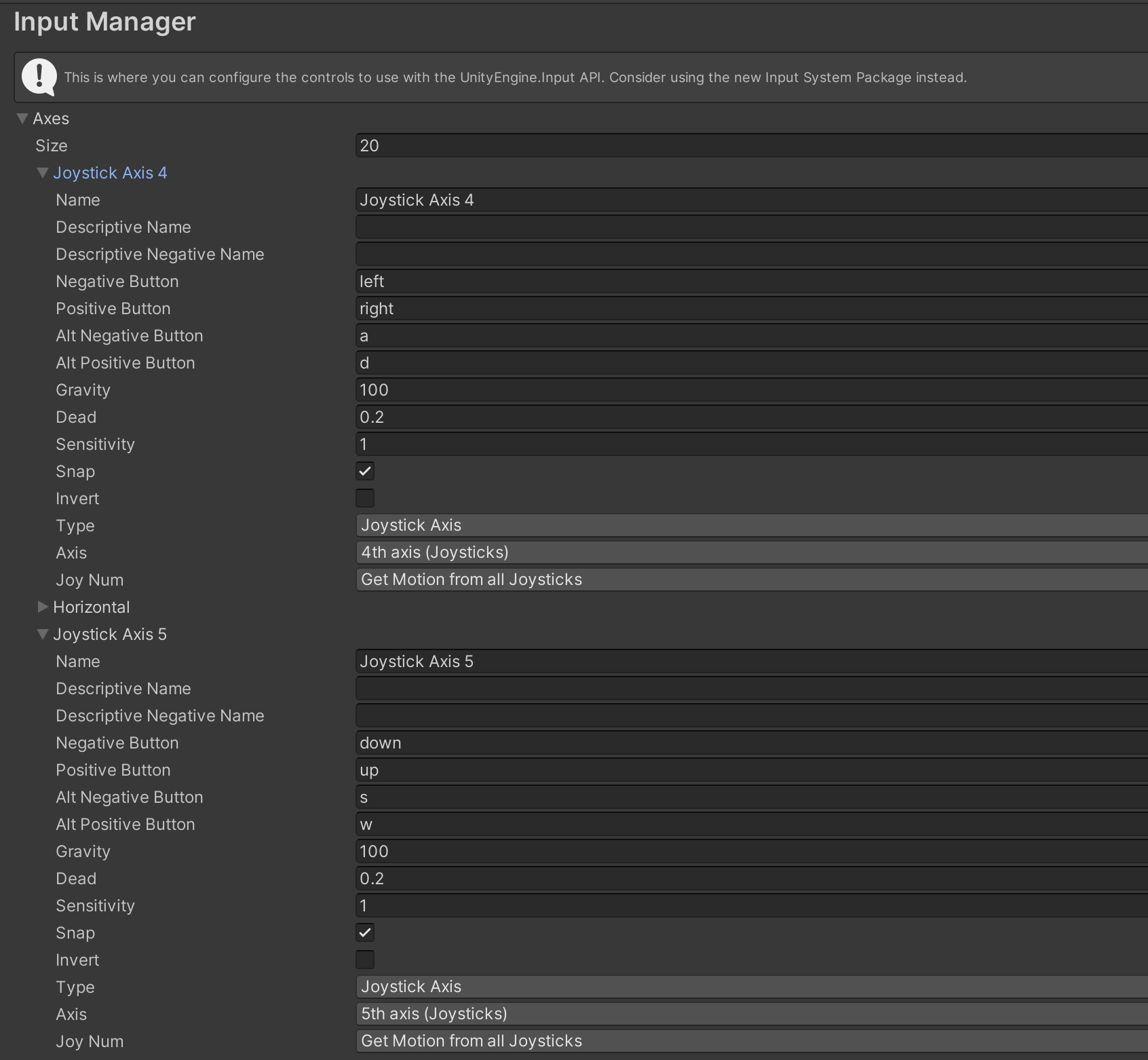
Task: Open Joy Num dropdown for Joystick Axis 4
Action: pos(751,580)
